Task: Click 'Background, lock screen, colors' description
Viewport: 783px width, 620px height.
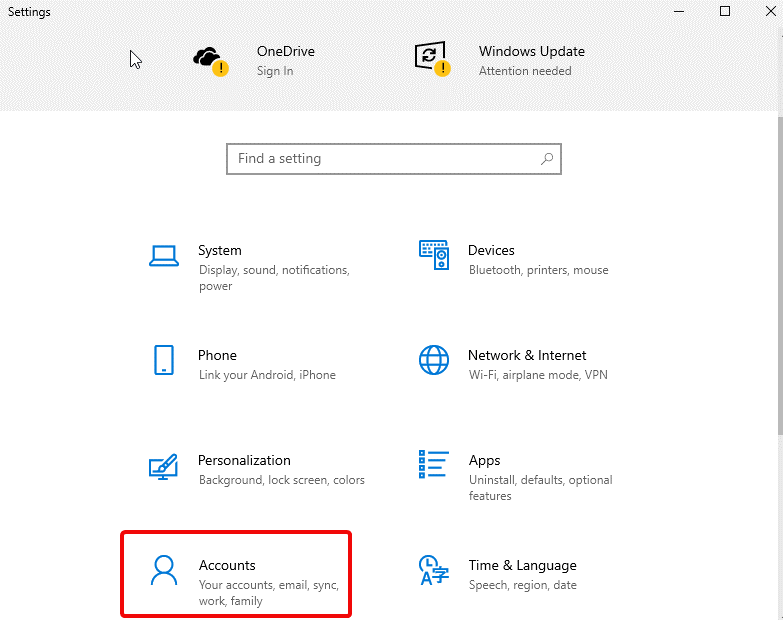Action: click(282, 480)
